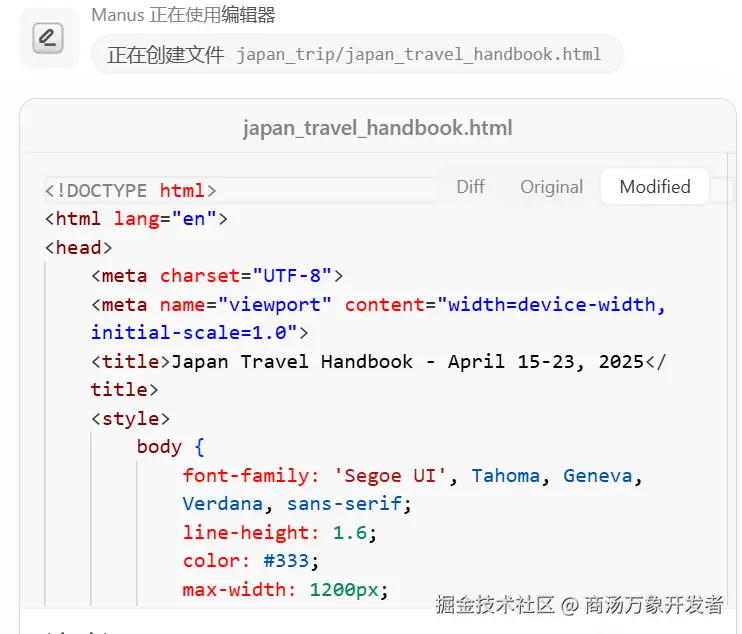Click the japan_travel_handbook.html title header
Image resolution: width=742 pixels, height=634 pixels.
tap(378, 128)
